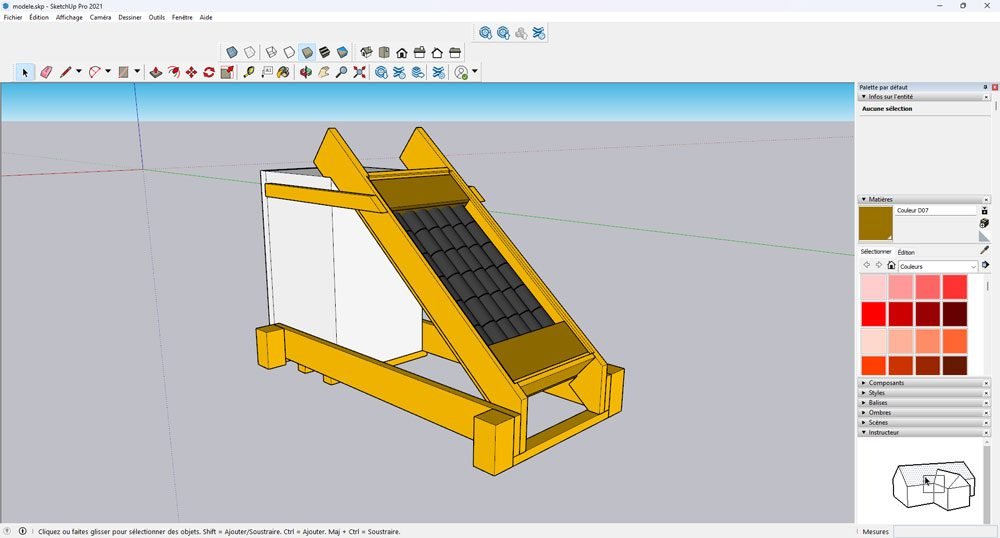Collapse the Matières panel

click(x=864, y=200)
